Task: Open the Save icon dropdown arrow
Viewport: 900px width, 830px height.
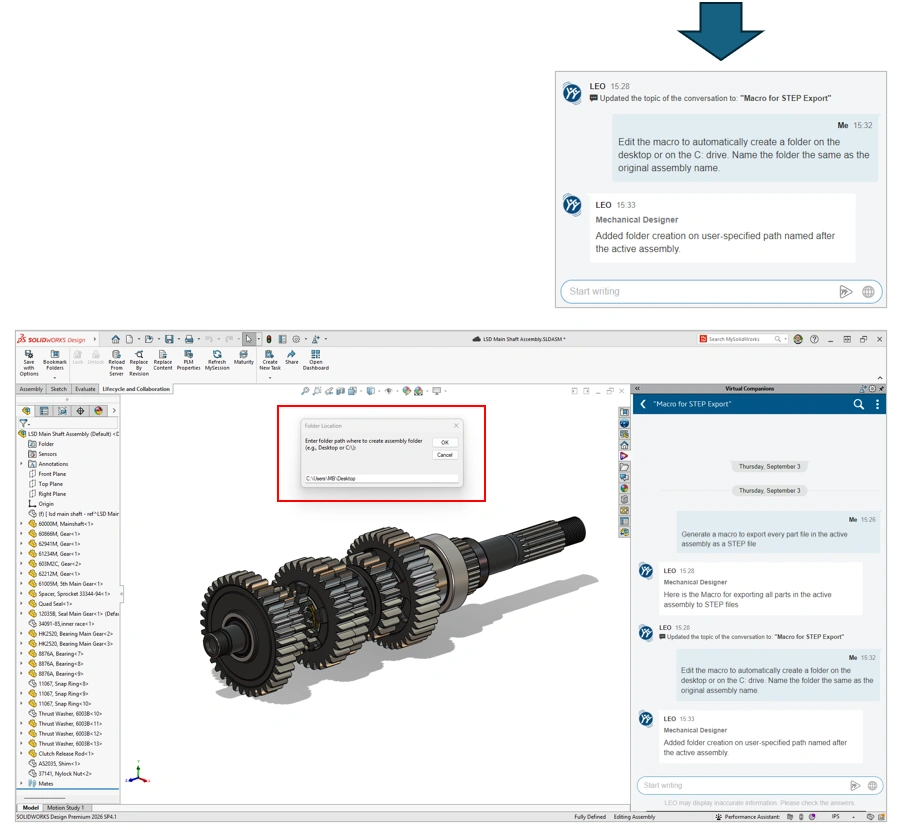Action: (x=179, y=339)
